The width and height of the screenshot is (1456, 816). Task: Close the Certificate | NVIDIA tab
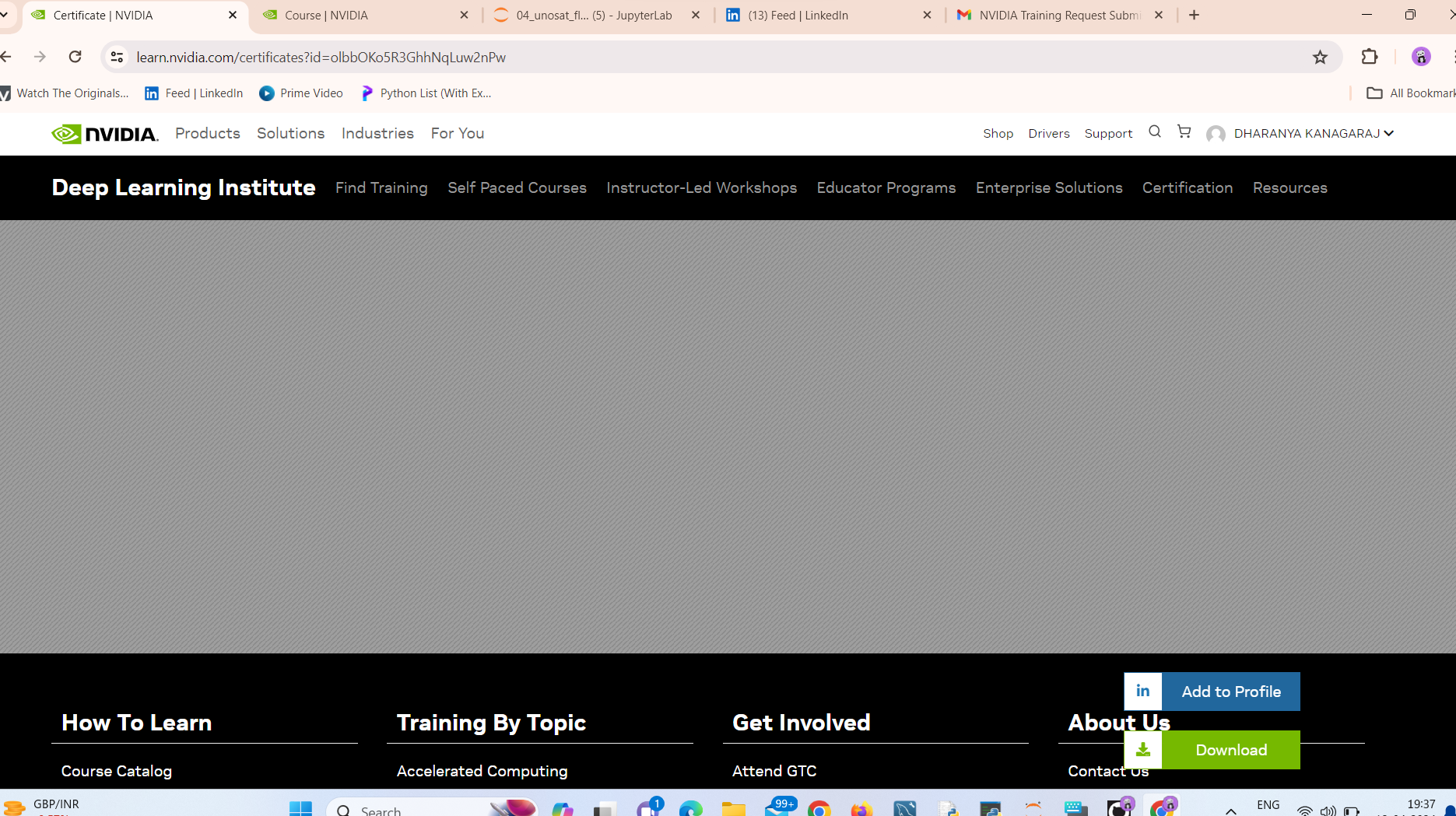coord(233,15)
